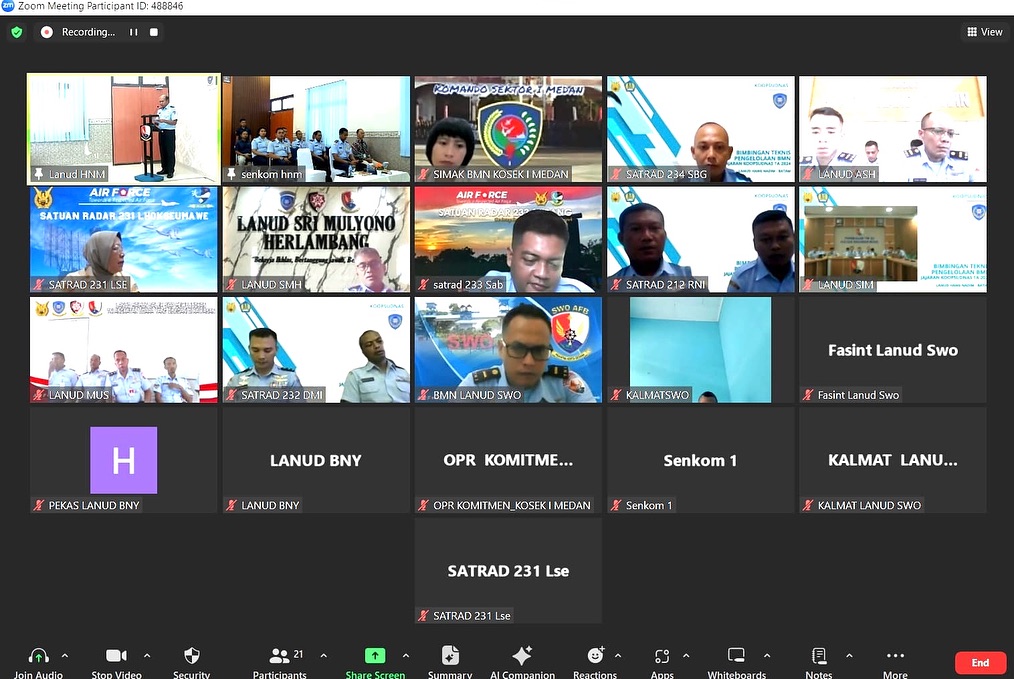Select the Fasint Lanud Swo participant tile
This screenshot has width=1014, height=679.
[x=893, y=350]
